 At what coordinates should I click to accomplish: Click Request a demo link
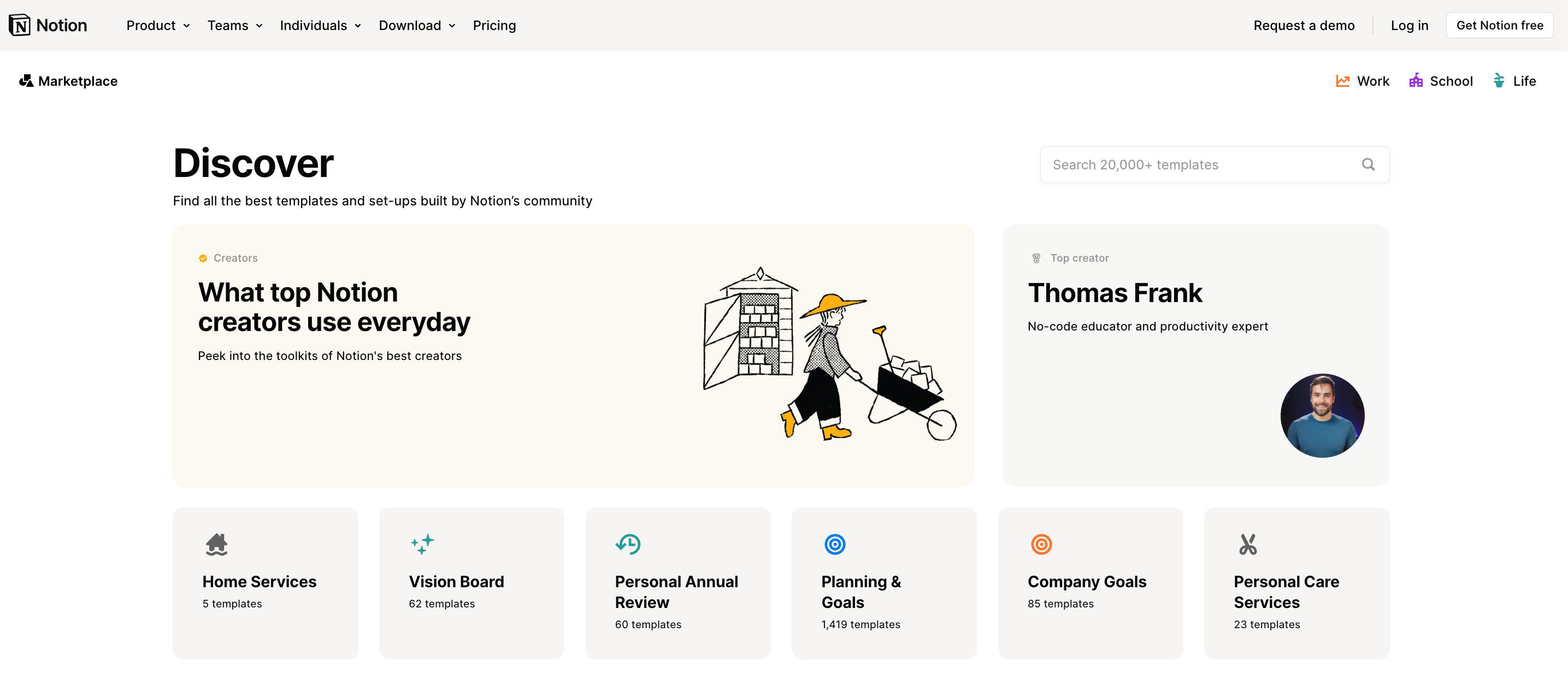[x=1304, y=26]
